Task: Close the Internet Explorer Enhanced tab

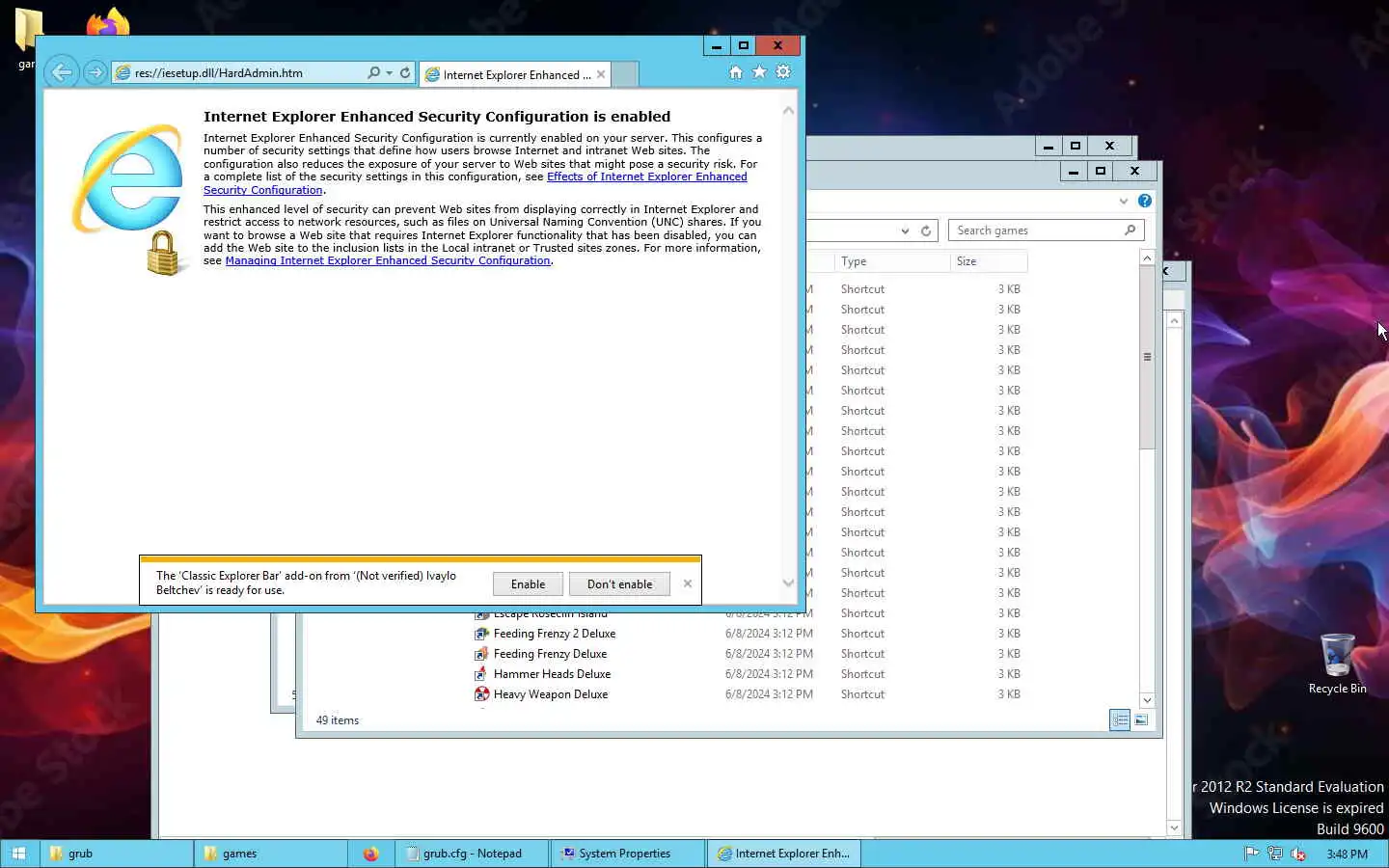Action: 601,74
